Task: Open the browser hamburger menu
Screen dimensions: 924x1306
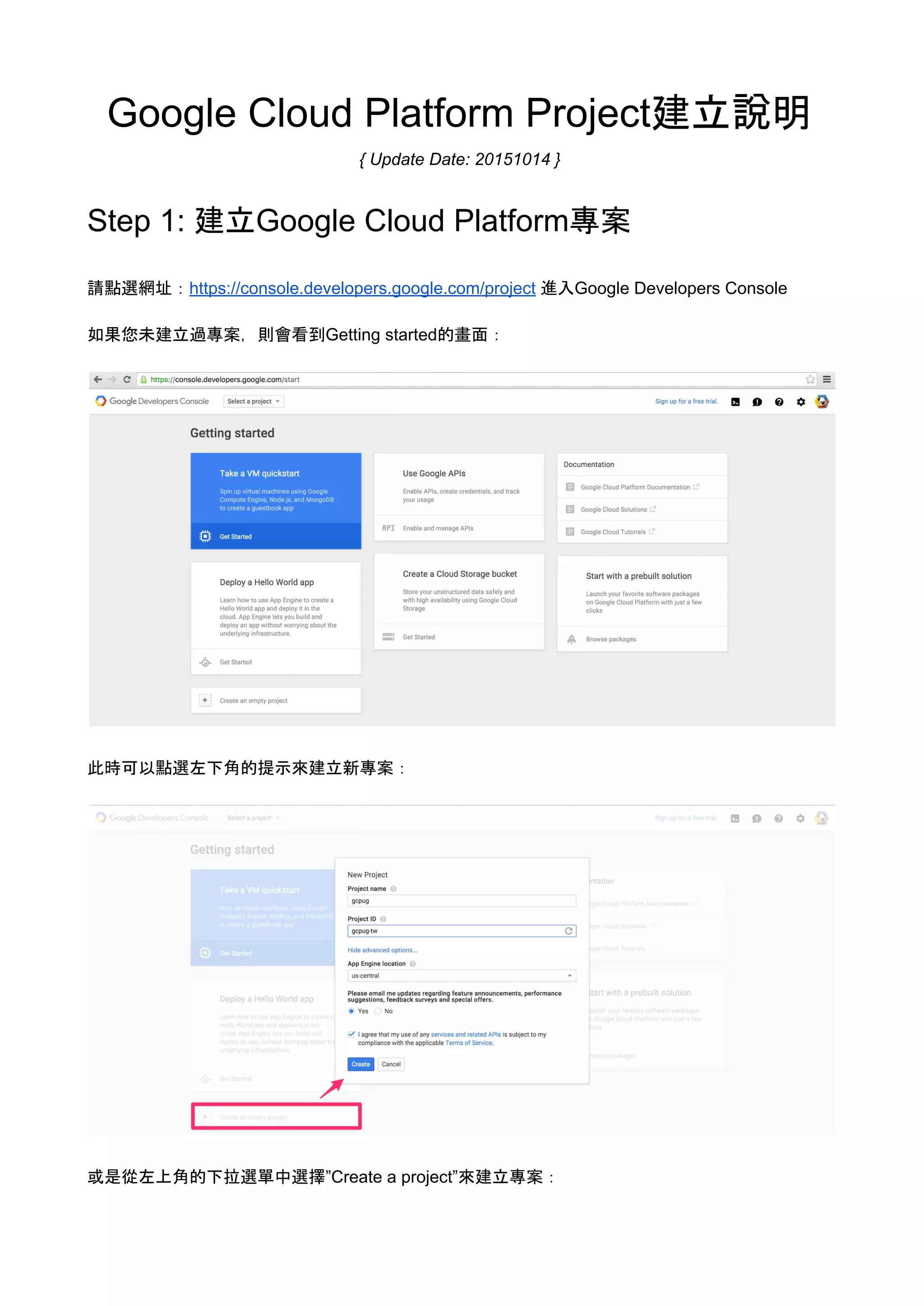Action: [827, 379]
